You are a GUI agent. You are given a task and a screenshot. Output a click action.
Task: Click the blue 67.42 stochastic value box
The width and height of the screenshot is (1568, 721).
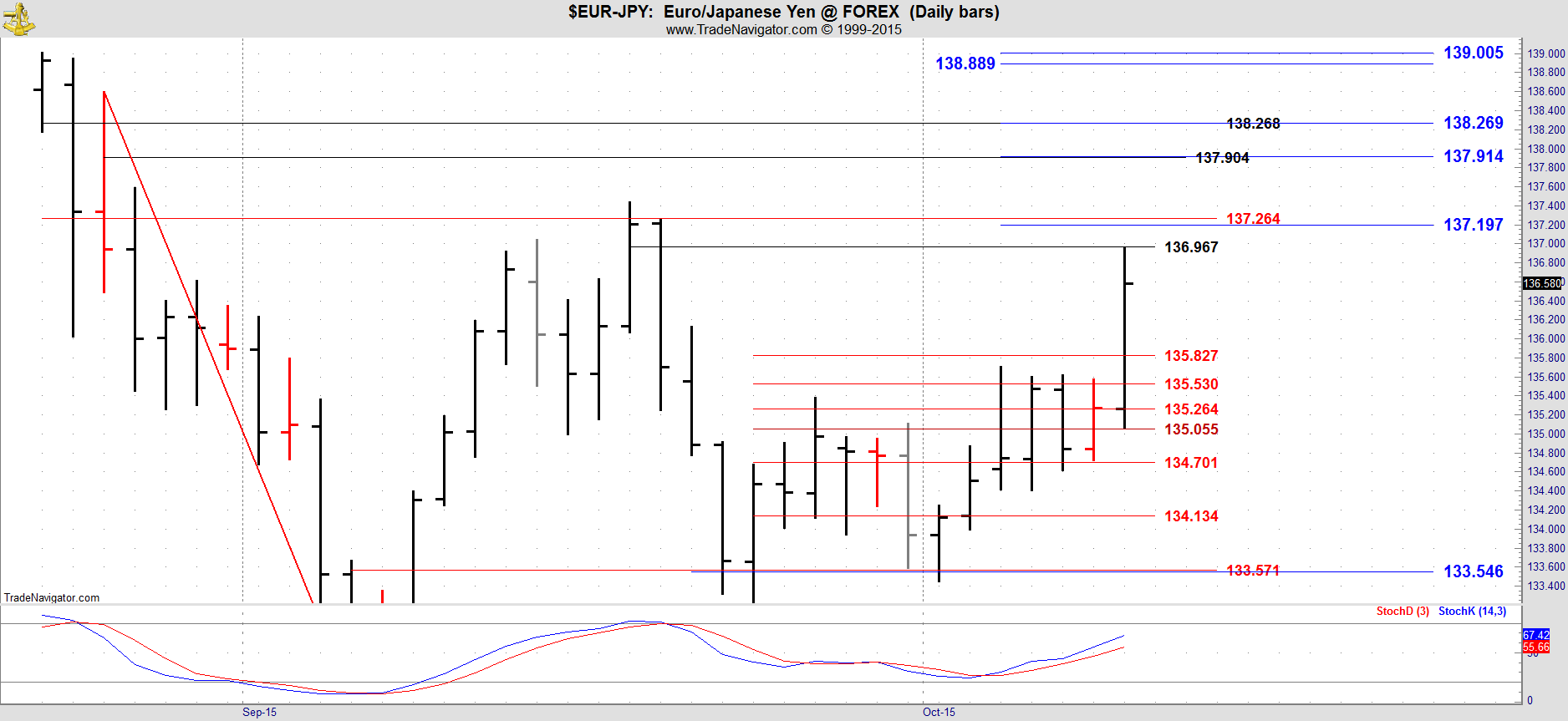pos(1535,635)
